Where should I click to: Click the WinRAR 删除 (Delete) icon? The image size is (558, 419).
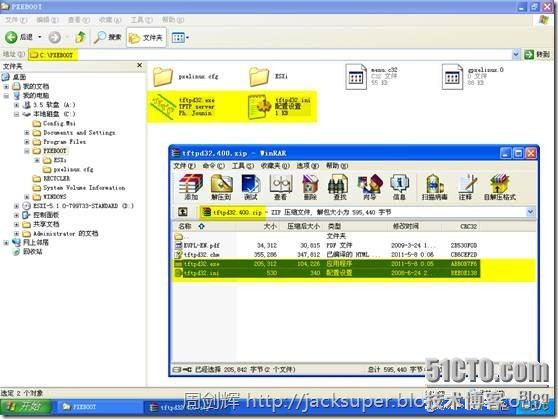pos(310,187)
